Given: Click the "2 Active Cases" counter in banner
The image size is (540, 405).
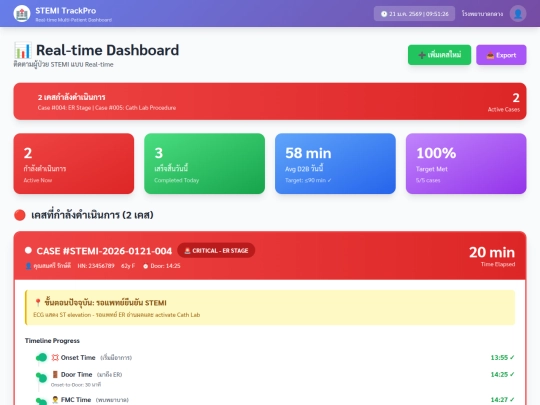Looking at the screenshot, I should (503, 102).
